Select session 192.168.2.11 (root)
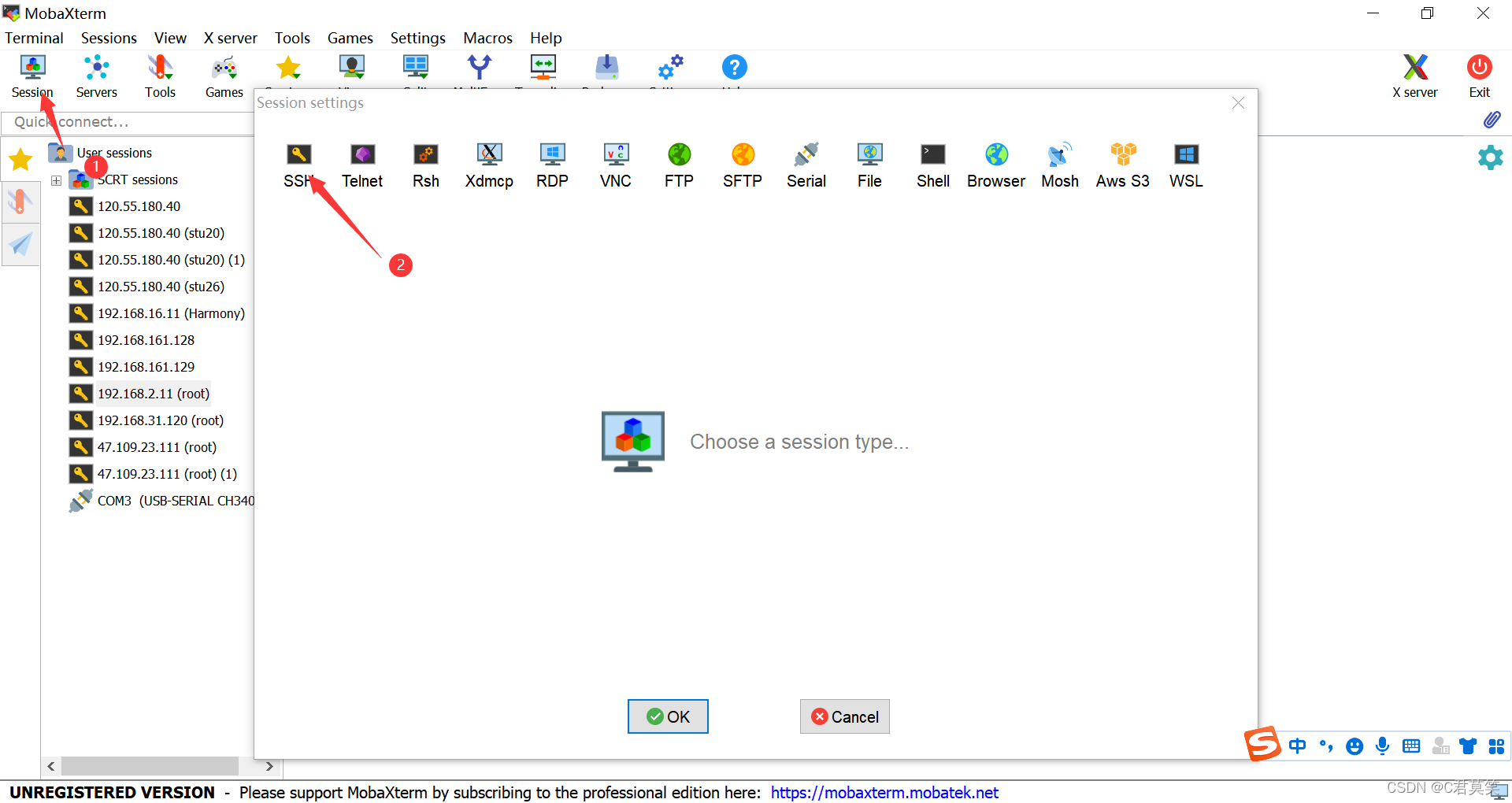The width and height of the screenshot is (1512, 803). [x=139, y=394]
